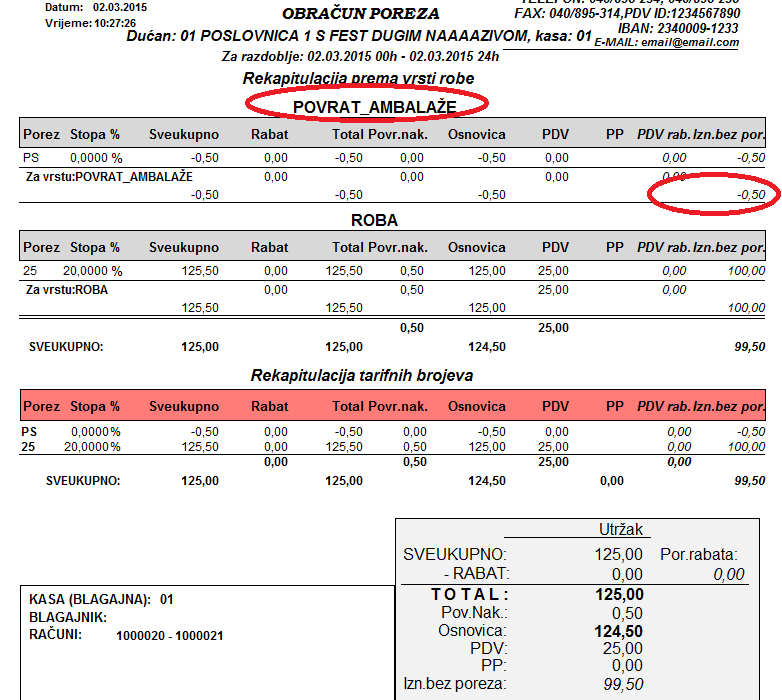The width and height of the screenshot is (782, 700).
Task: Click the Za vrstu:POVRAT_AMBALAŽE subtotal label
Action: [x=109, y=176]
